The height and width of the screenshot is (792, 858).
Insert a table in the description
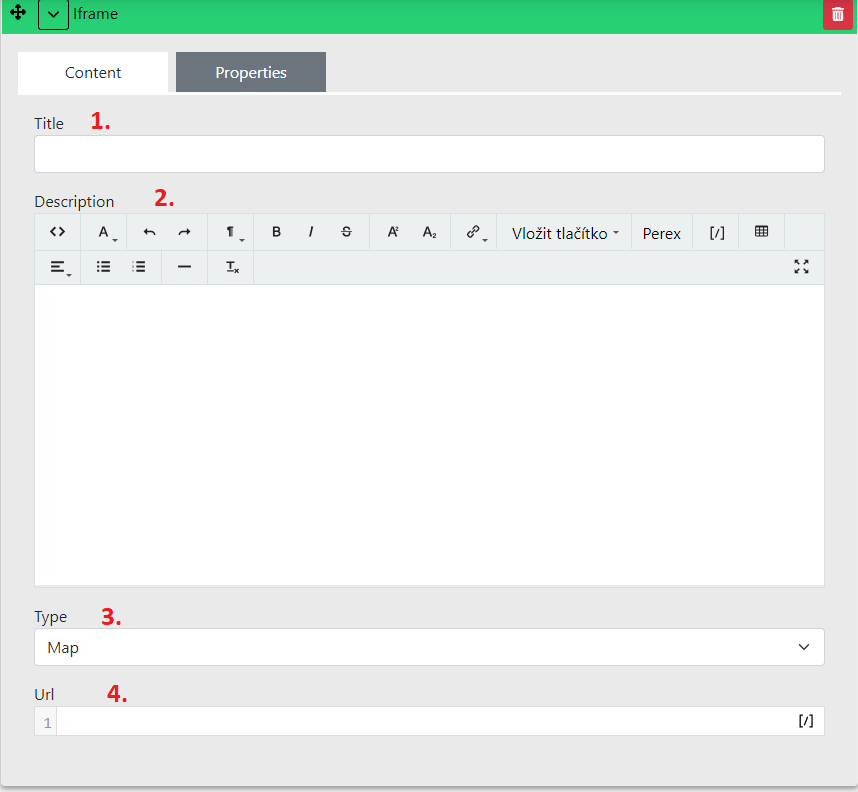762,232
